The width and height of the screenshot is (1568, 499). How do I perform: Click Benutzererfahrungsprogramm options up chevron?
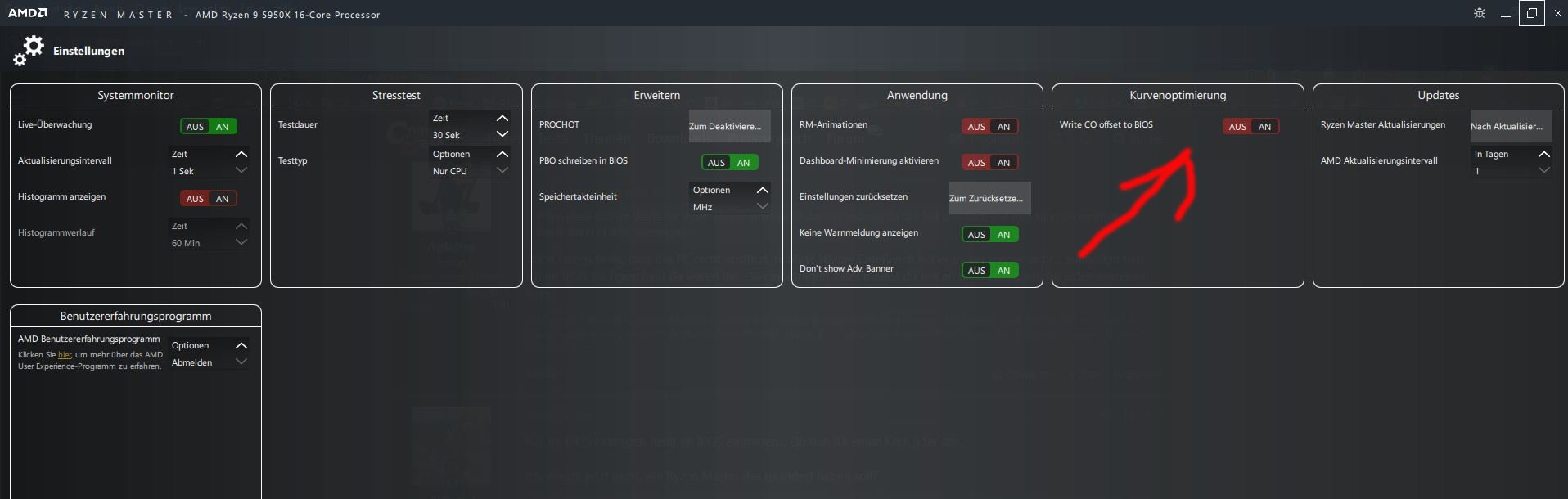pos(241,345)
